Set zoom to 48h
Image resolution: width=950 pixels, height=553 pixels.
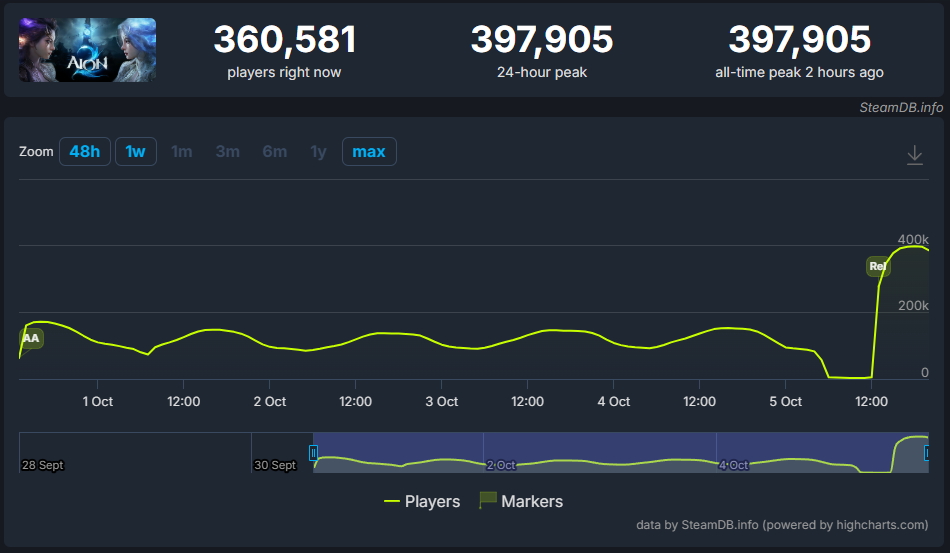pyautogui.click(x=85, y=151)
